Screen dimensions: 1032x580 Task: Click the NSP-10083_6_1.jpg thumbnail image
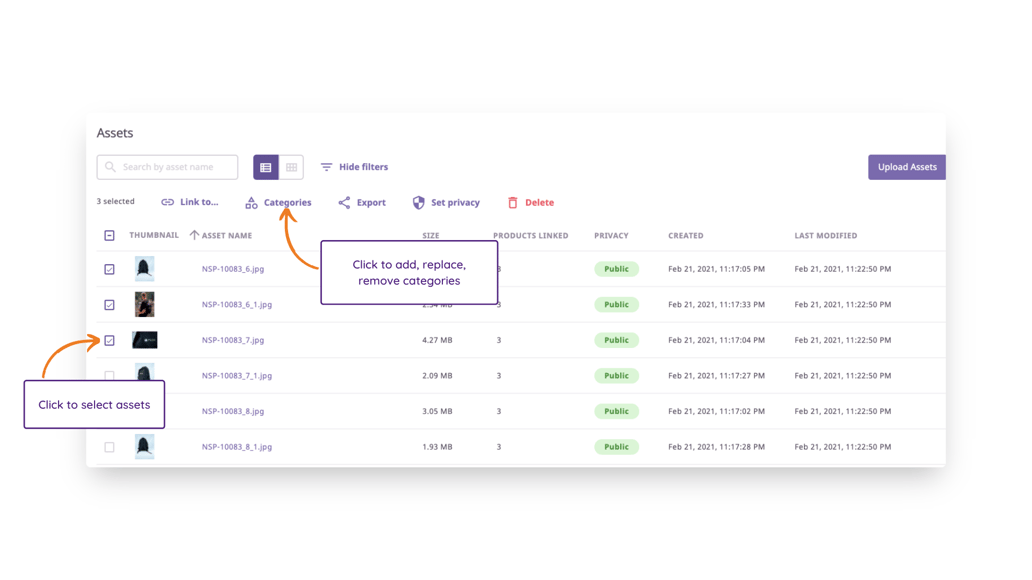(145, 304)
